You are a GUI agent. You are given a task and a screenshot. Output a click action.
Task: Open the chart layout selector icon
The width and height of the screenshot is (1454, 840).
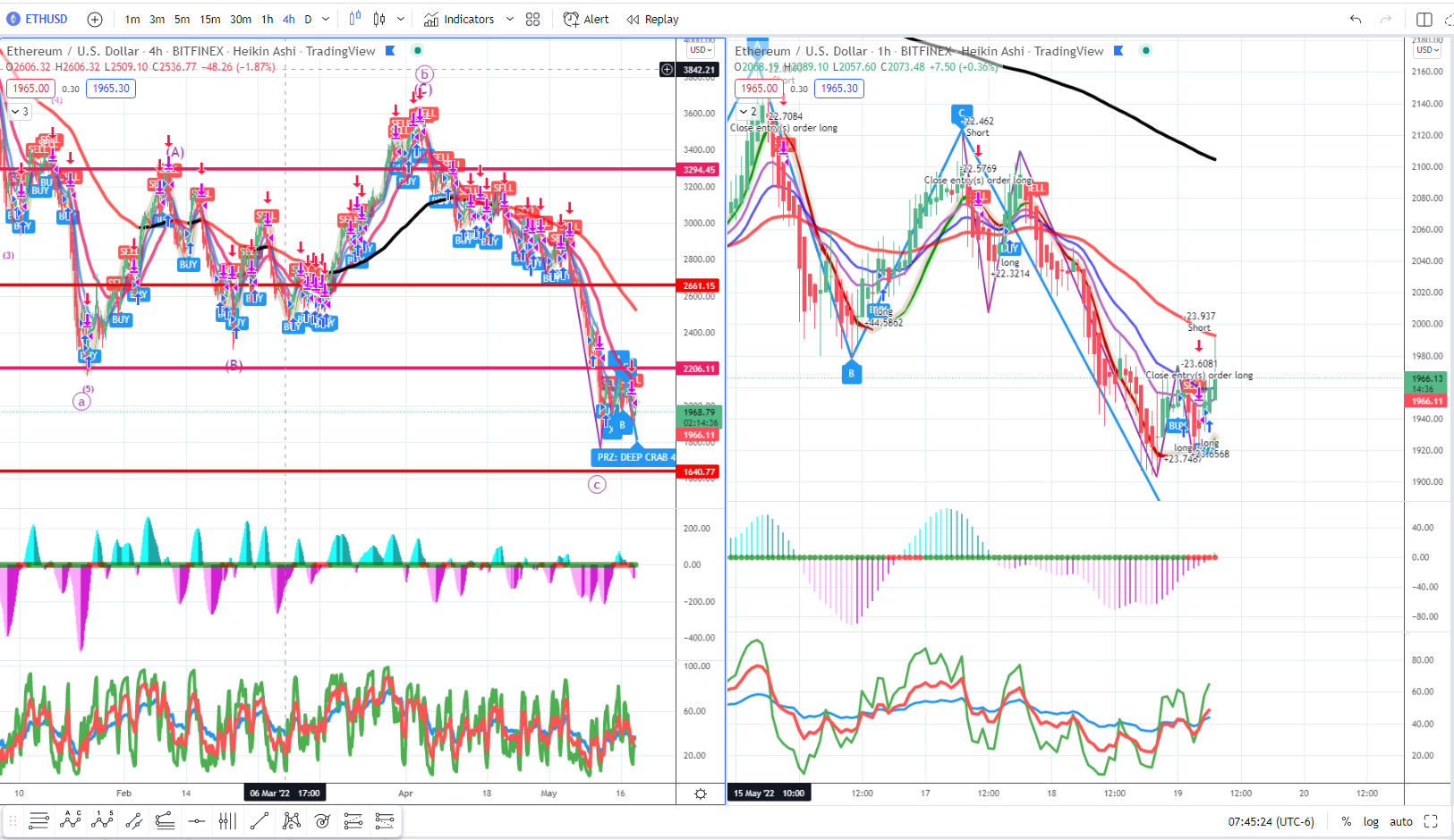[x=1424, y=19]
